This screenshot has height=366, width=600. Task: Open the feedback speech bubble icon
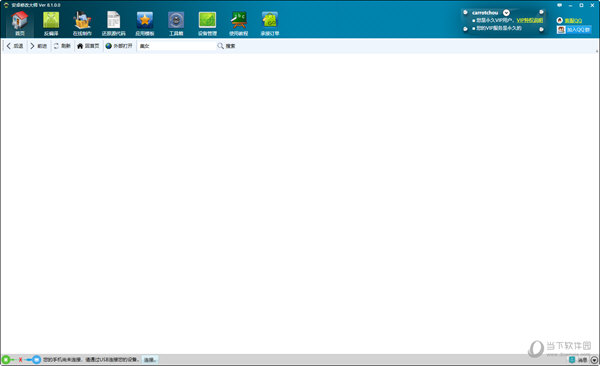pos(559,5)
